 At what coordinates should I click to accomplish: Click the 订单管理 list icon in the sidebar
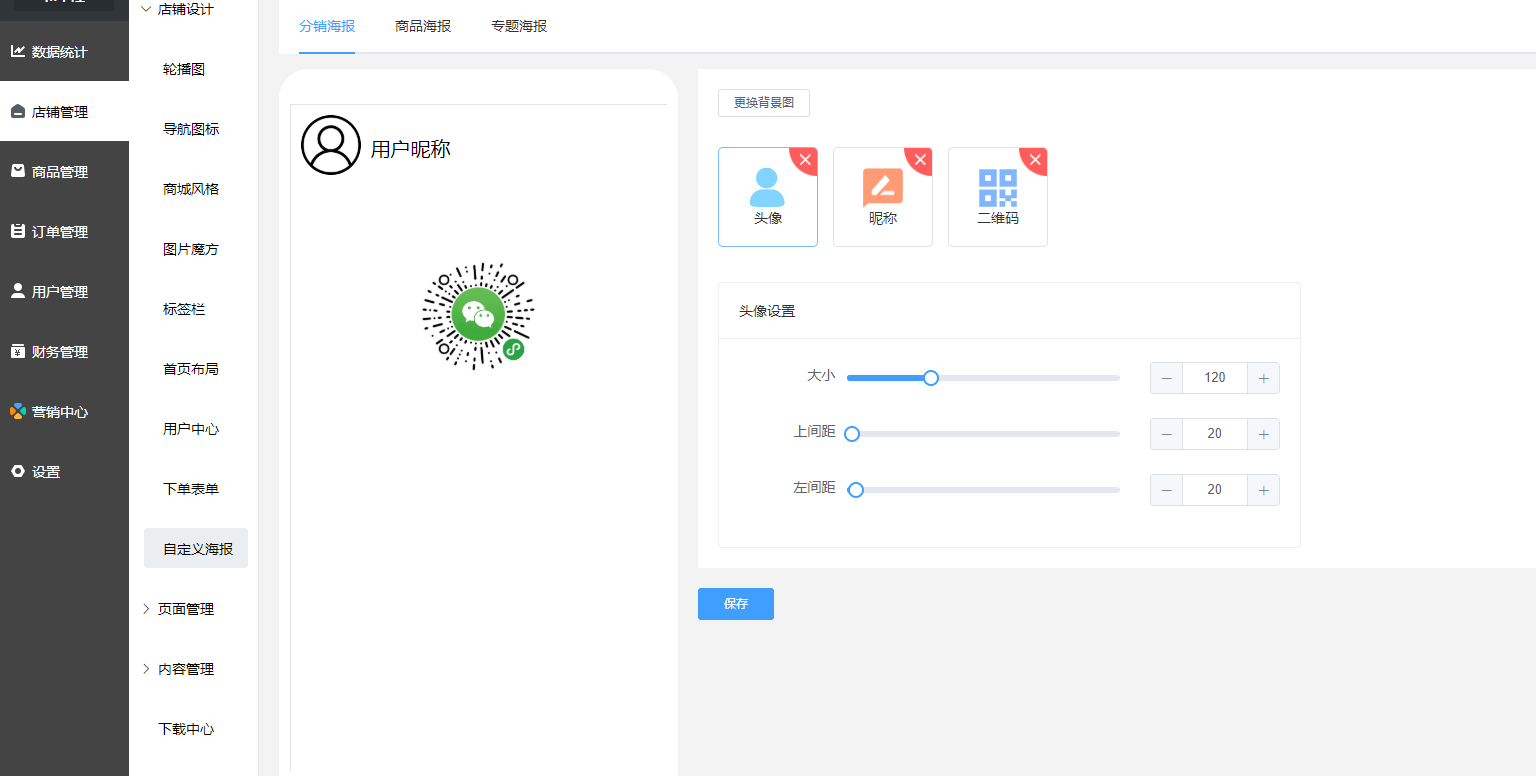click(18, 231)
